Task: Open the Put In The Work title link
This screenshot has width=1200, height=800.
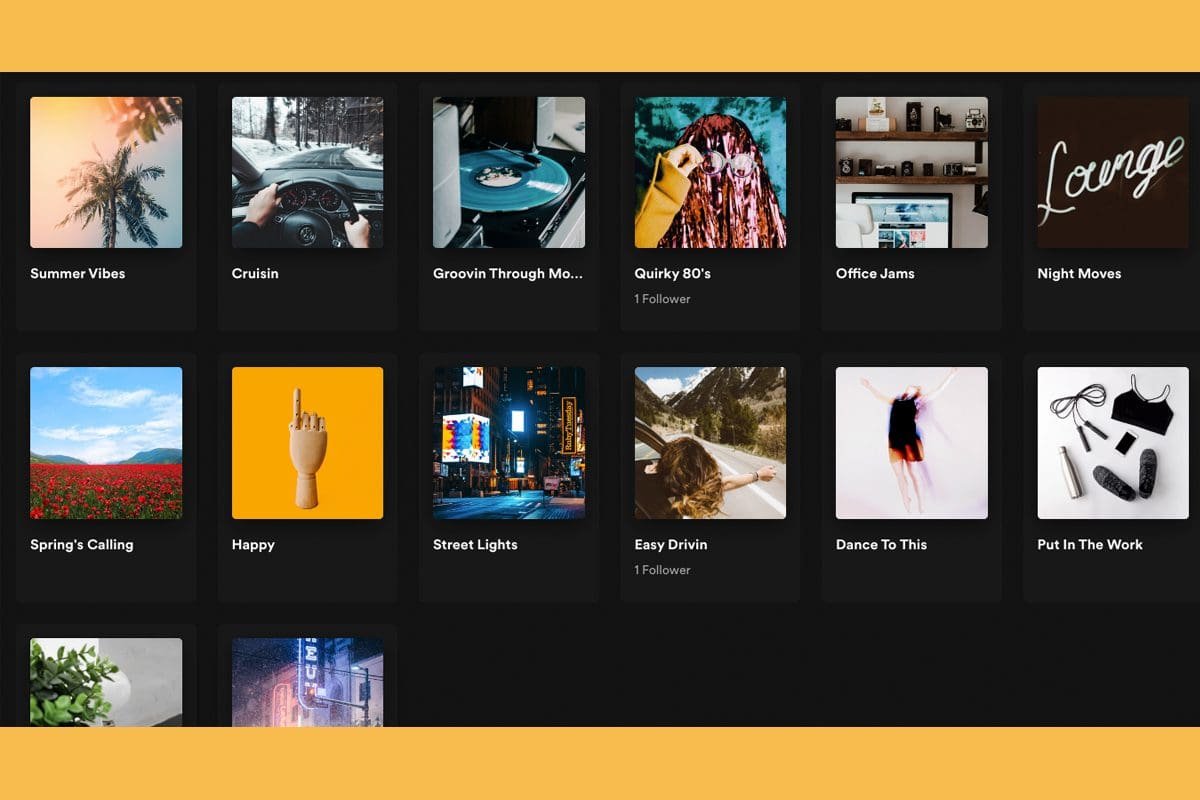Action: [x=1089, y=545]
